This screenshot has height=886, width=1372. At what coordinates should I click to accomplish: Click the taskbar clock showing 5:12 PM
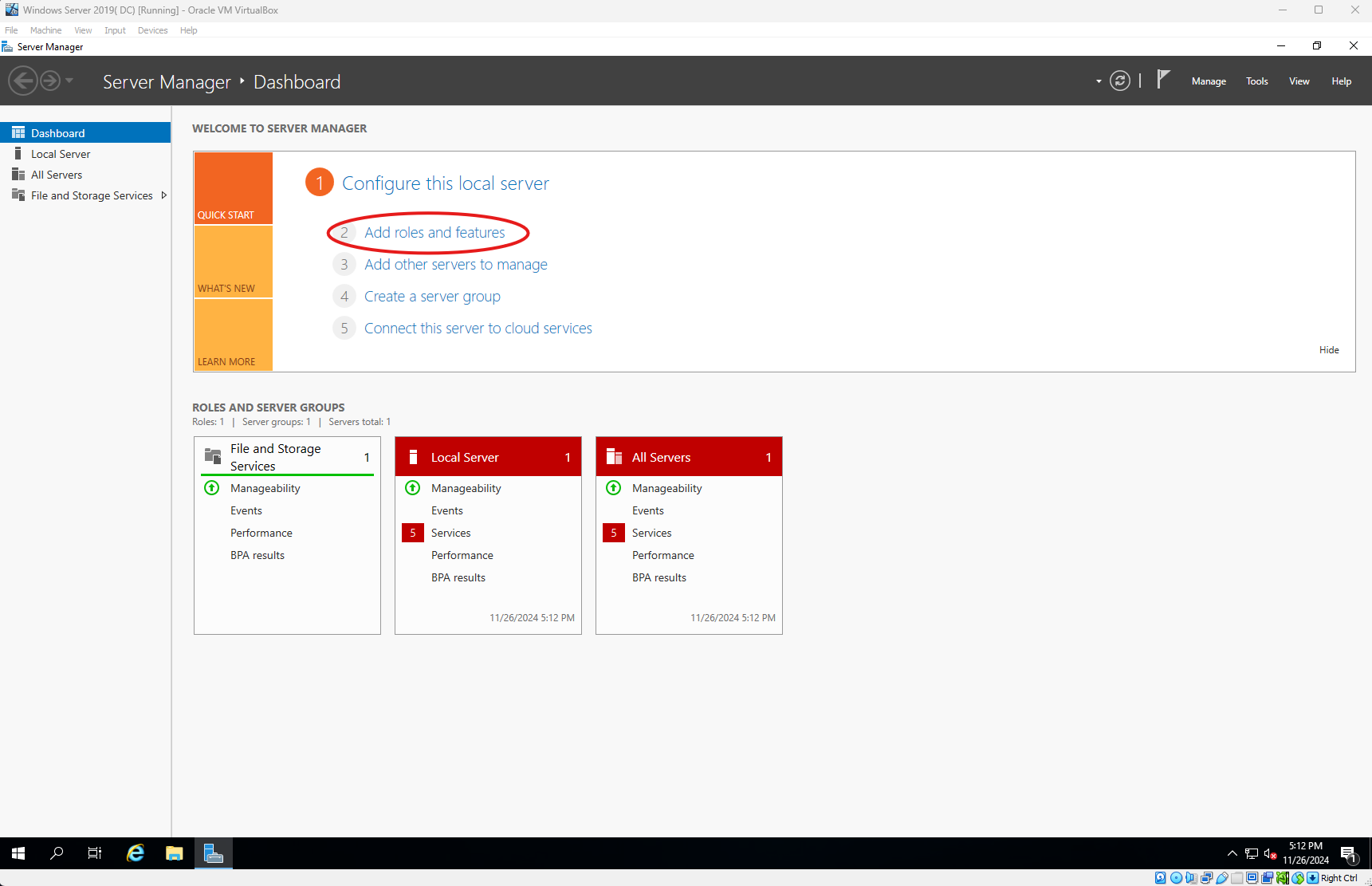tap(1306, 853)
